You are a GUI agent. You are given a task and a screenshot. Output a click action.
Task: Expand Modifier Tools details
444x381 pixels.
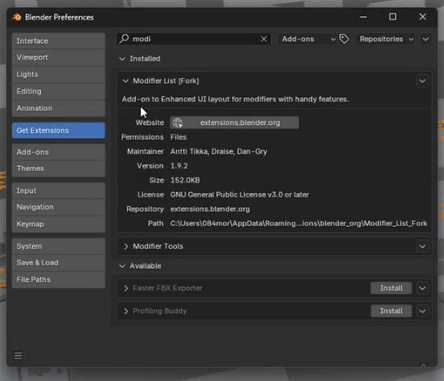tap(126, 246)
